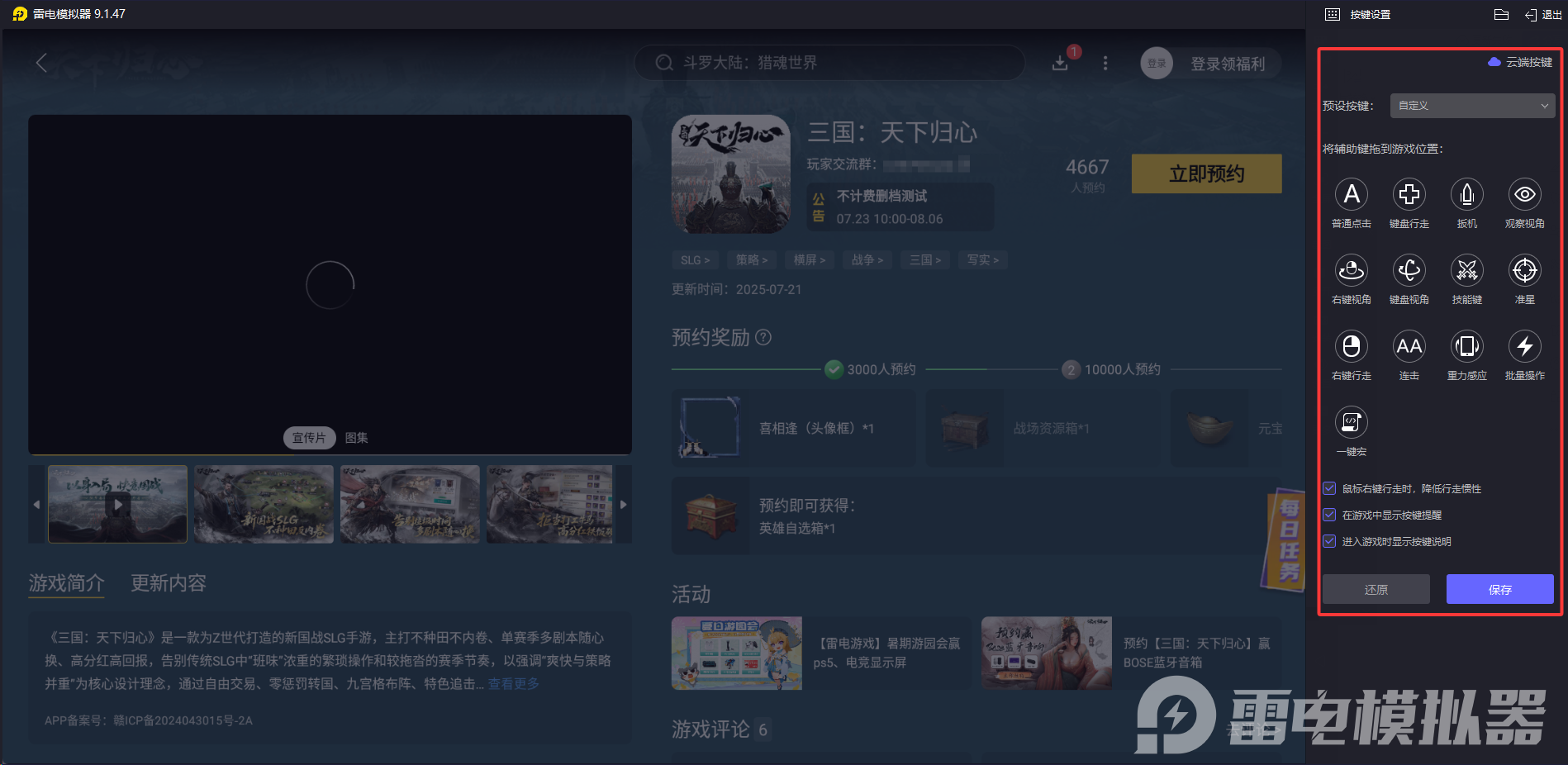Pick the 技能键 skill key tool
The height and width of the screenshot is (765, 1568).
coord(1466,271)
